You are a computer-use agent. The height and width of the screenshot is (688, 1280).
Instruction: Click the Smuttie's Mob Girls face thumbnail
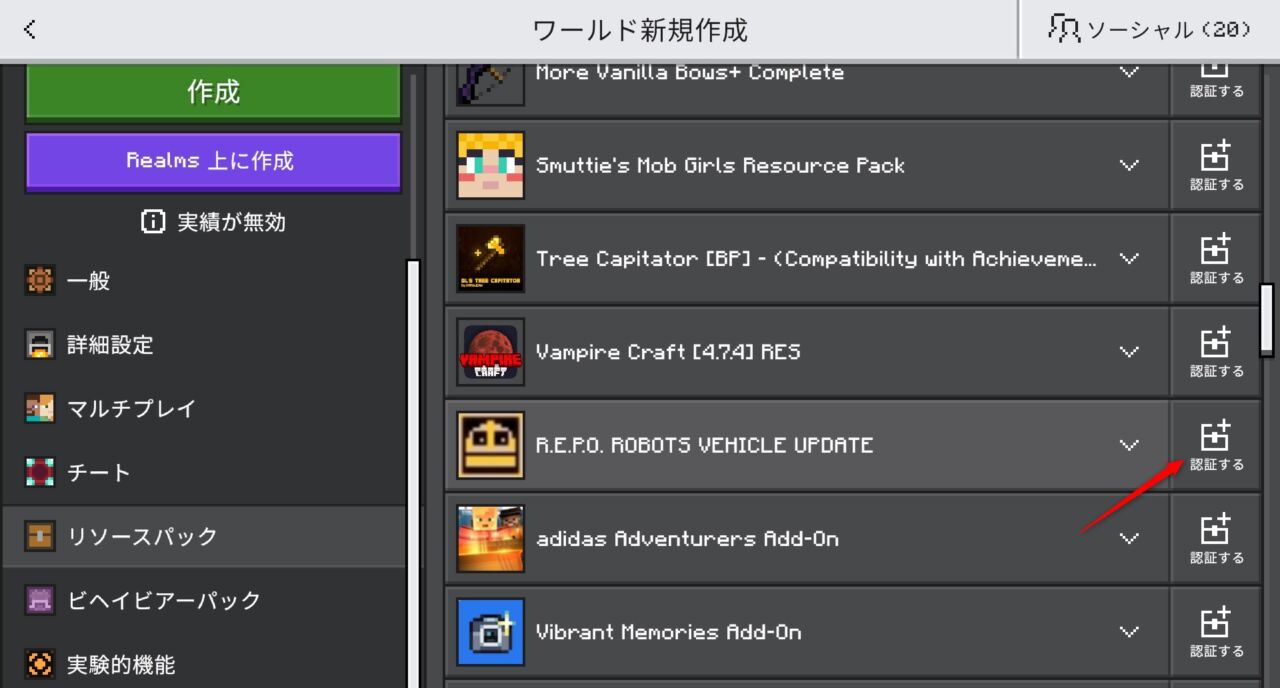[490, 165]
